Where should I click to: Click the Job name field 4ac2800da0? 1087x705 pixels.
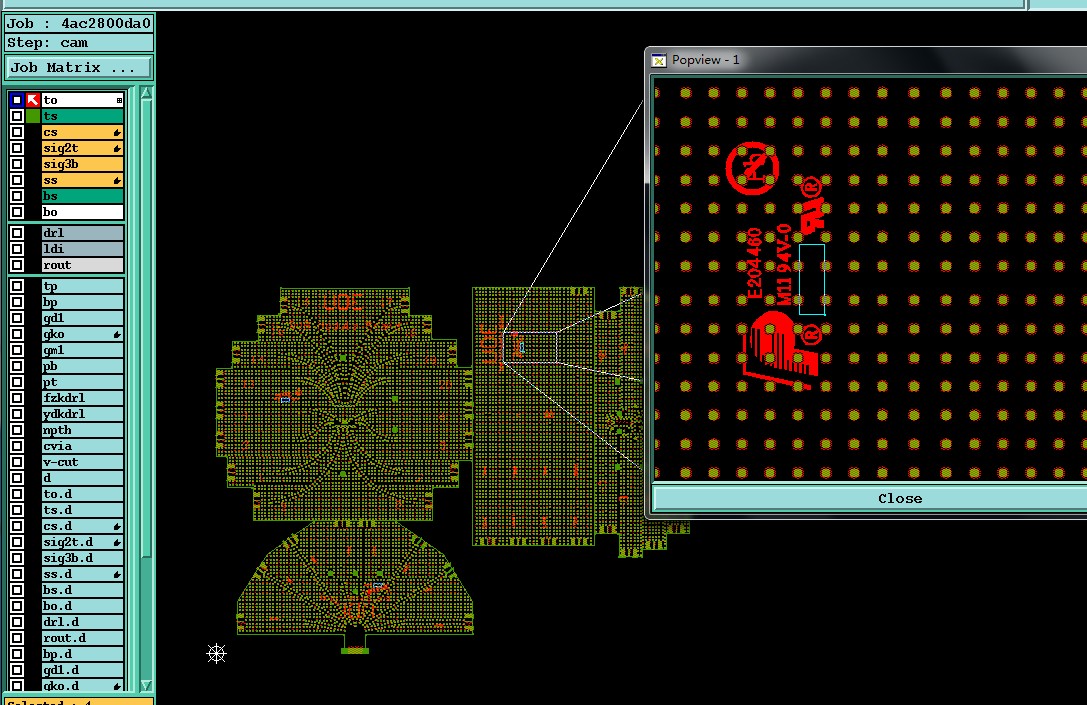click(79, 24)
